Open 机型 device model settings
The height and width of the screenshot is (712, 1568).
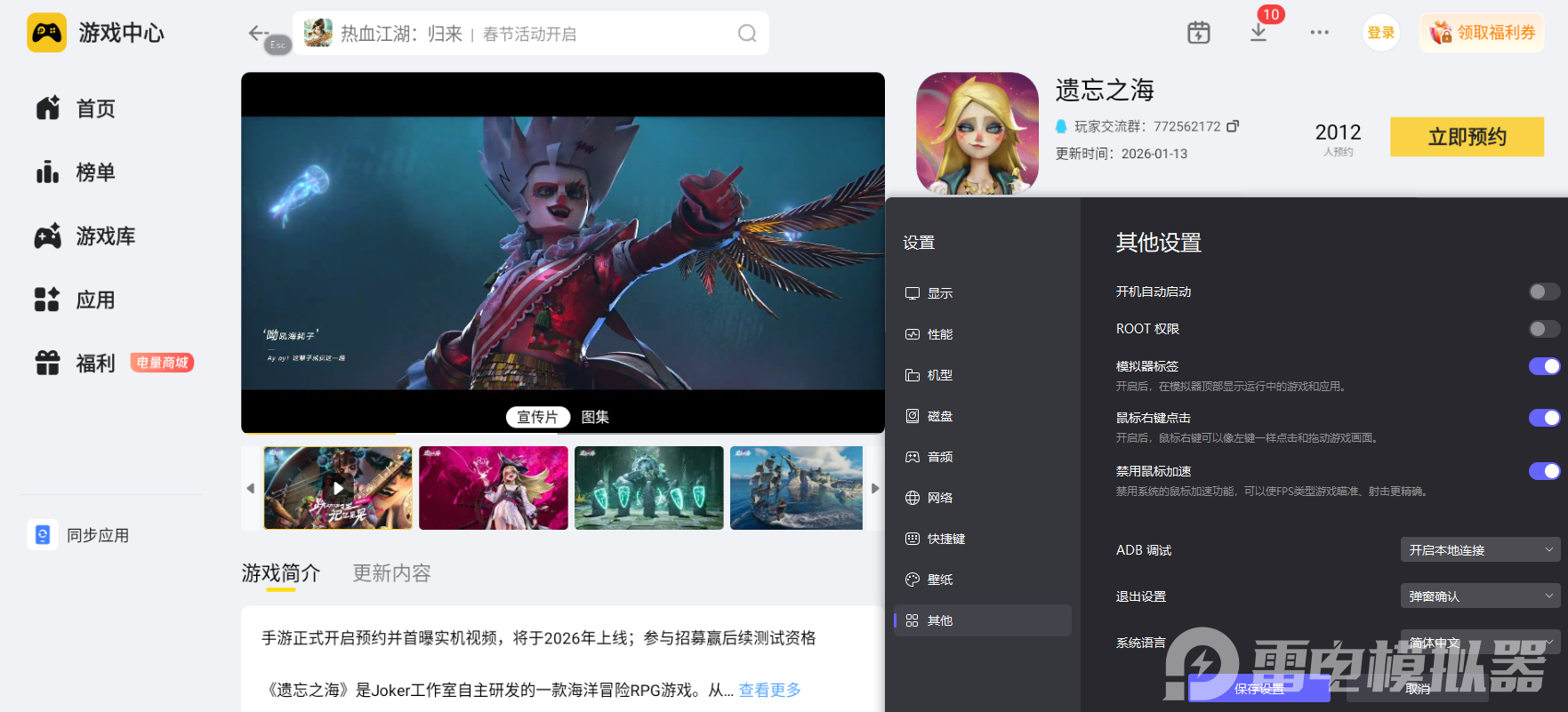(x=983, y=375)
